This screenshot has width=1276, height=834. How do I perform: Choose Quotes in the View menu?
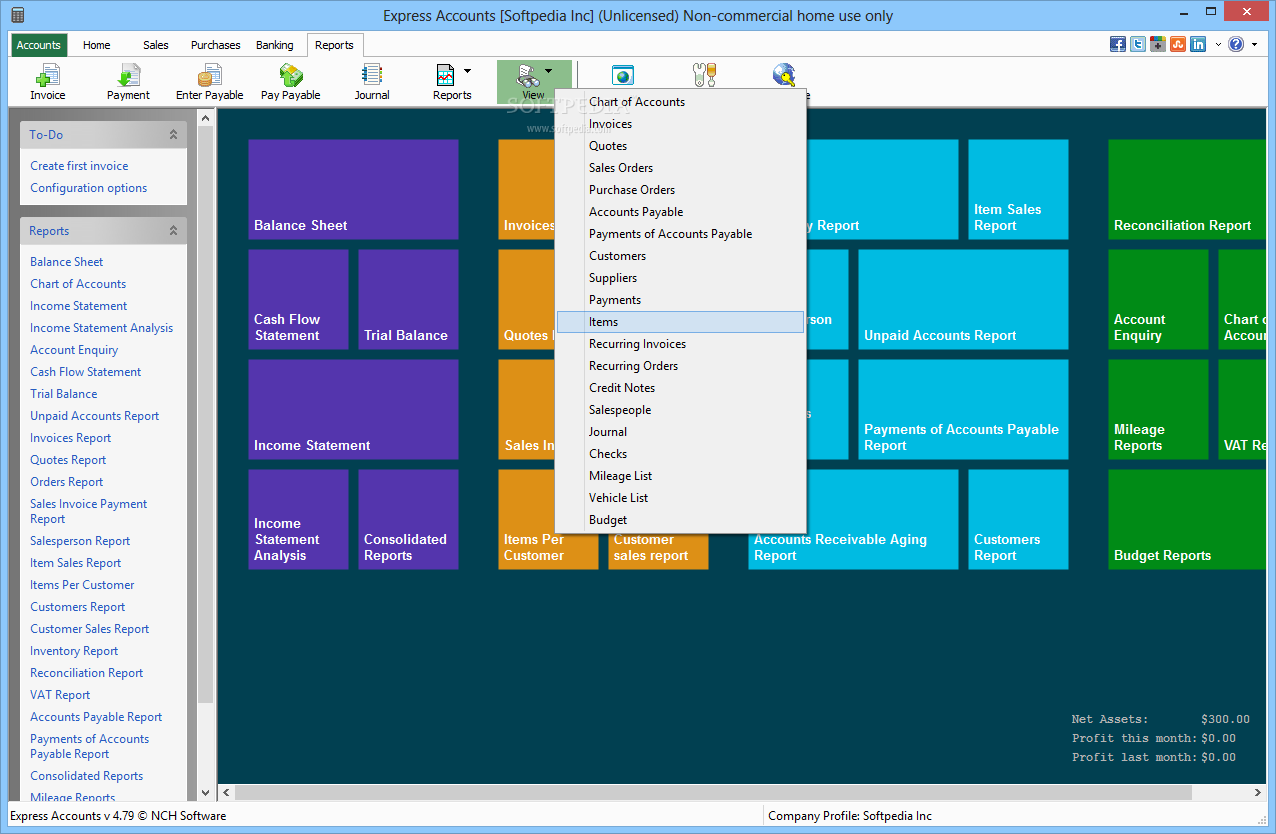(x=681, y=146)
